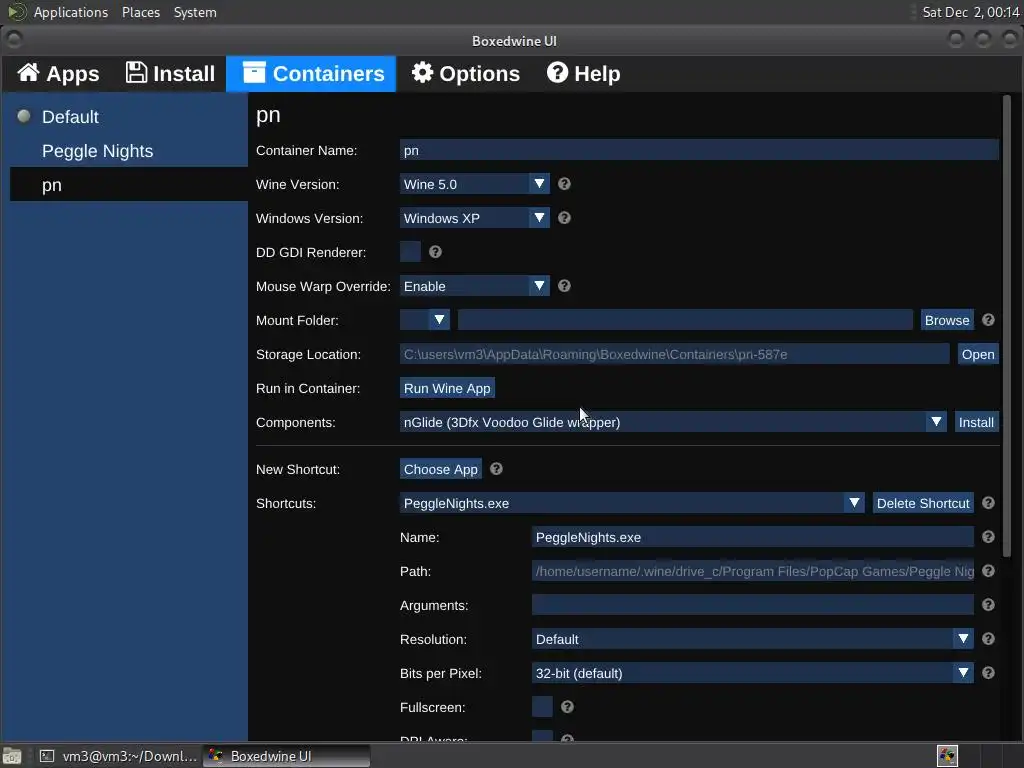The image size is (1024, 768).
Task: Click the clock in the top panel
Action: pyautogui.click(x=970, y=12)
